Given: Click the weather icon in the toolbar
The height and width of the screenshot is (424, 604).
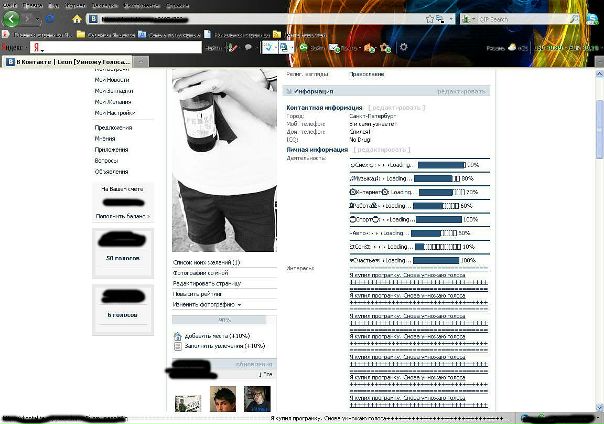Looking at the screenshot, I should pyautogui.click(x=512, y=47).
